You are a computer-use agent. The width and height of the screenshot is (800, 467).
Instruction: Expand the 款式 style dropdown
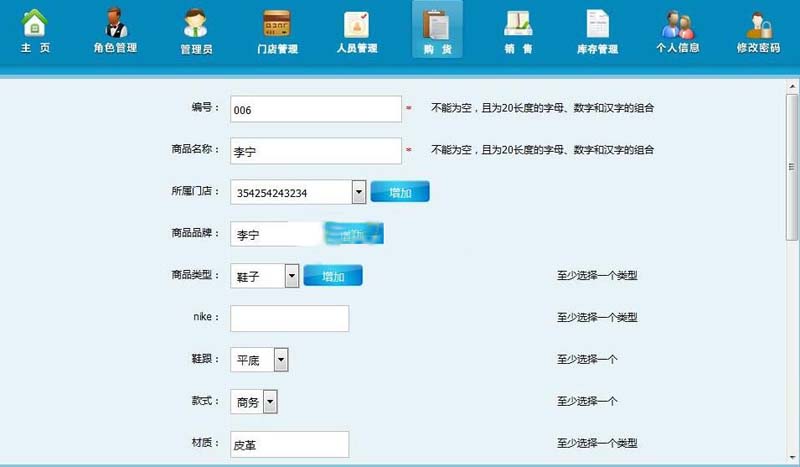(270, 402)
